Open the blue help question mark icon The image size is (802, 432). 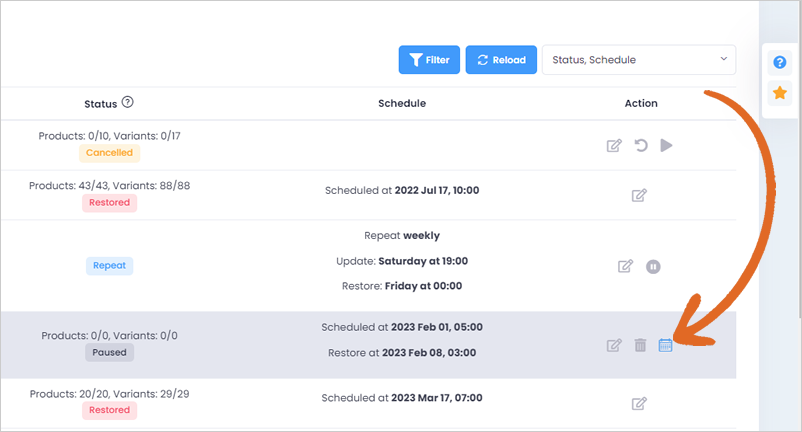(x=779, y=62)
